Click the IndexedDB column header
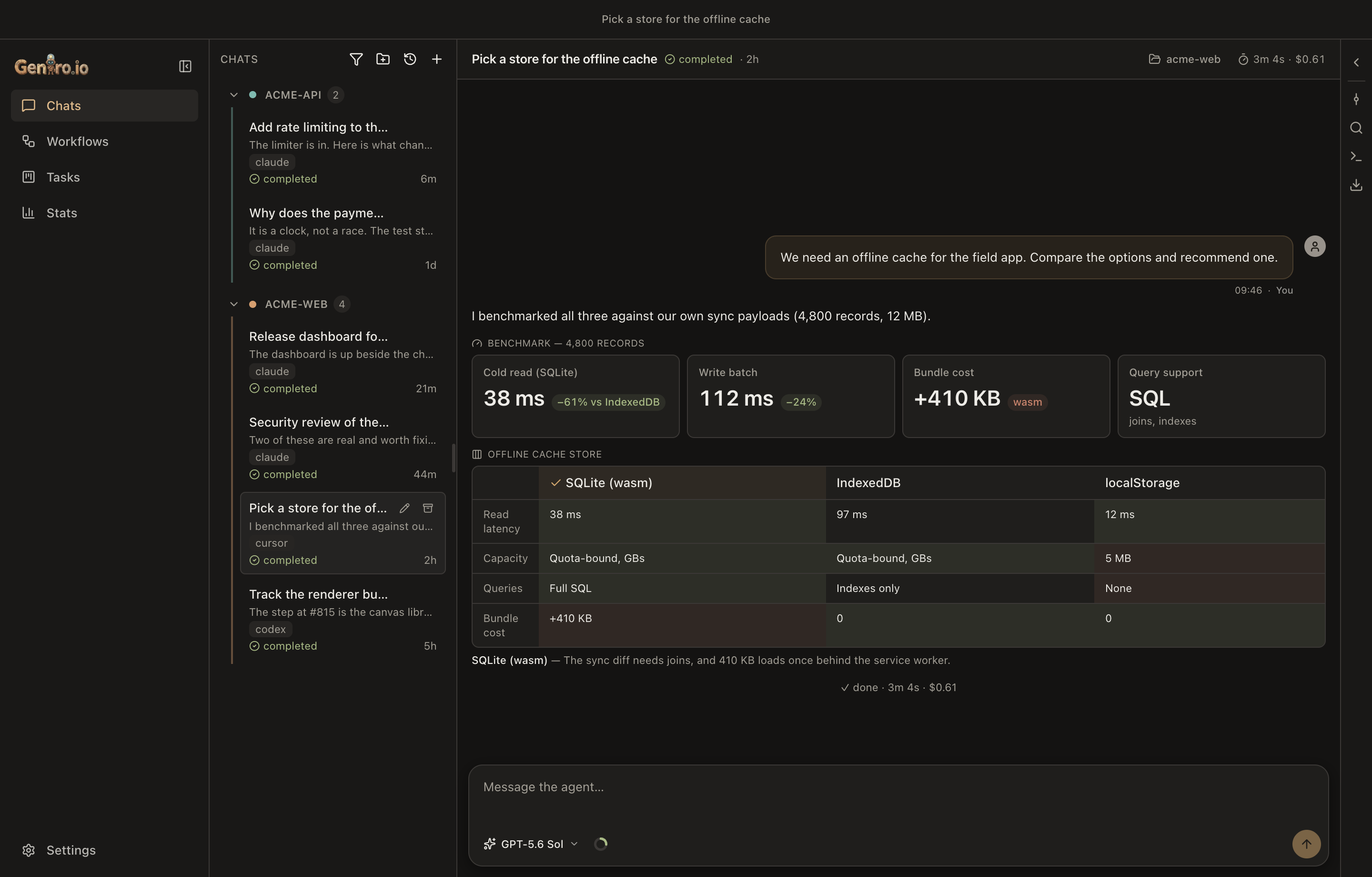The width and height of the screenshot is (1372, 877). click(x=959, y=483)
